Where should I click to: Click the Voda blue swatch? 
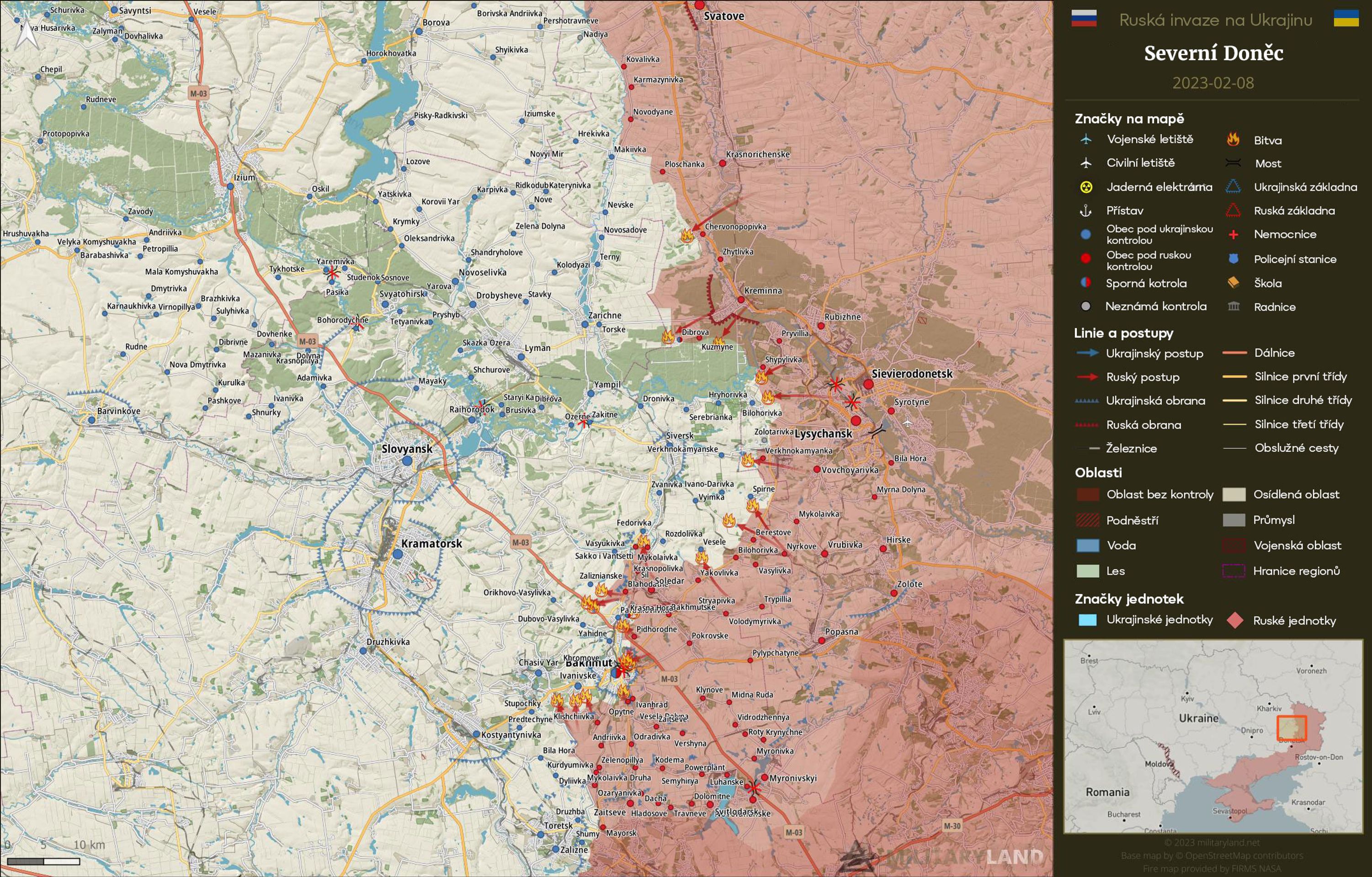point(1087,545)
